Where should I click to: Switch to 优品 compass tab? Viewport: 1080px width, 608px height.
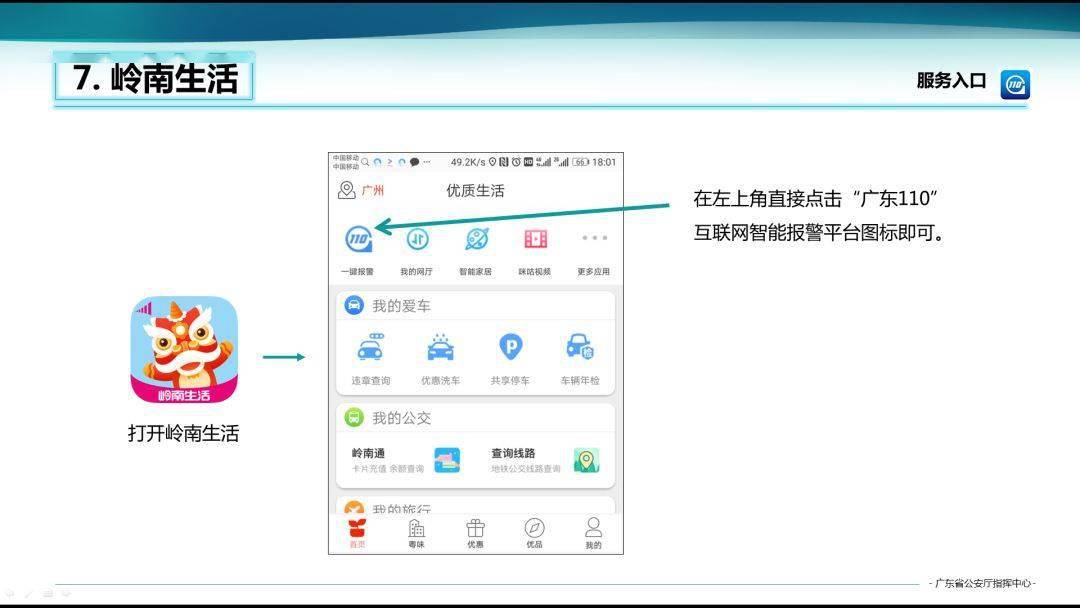click(x=534, y=533)
